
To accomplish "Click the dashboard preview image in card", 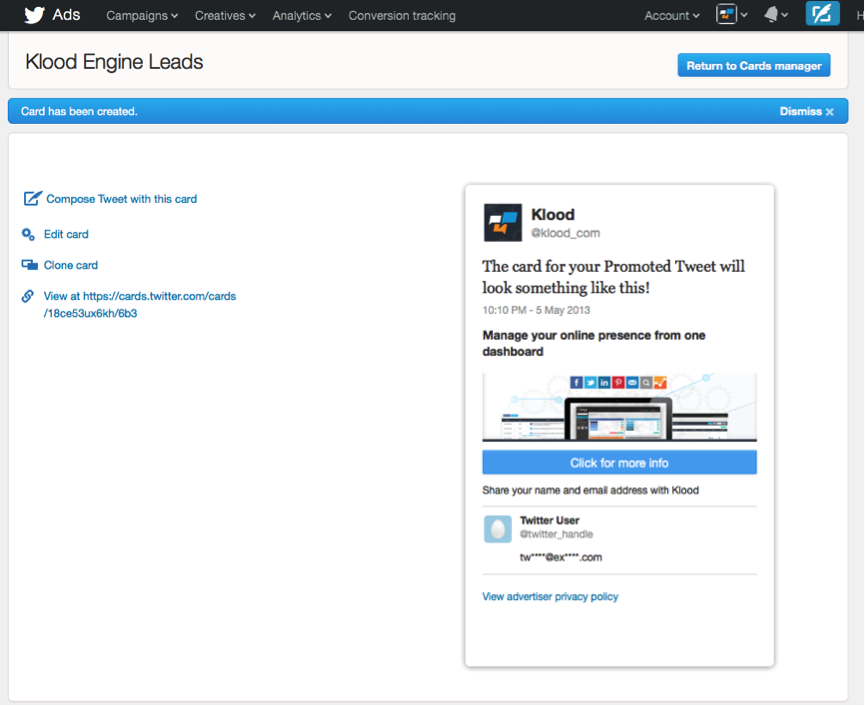I will coord(620,407).
